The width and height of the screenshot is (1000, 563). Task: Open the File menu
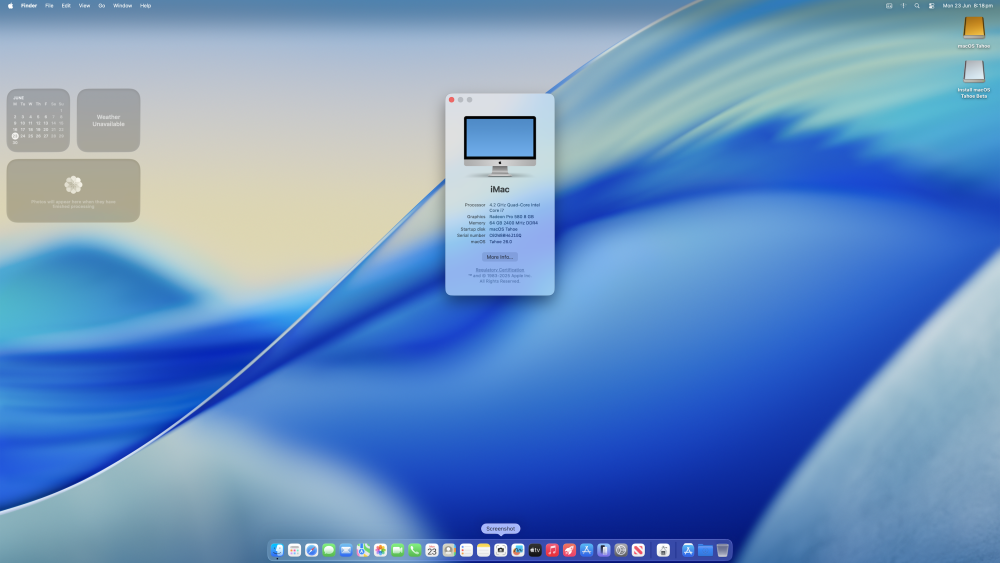point(49,6)
